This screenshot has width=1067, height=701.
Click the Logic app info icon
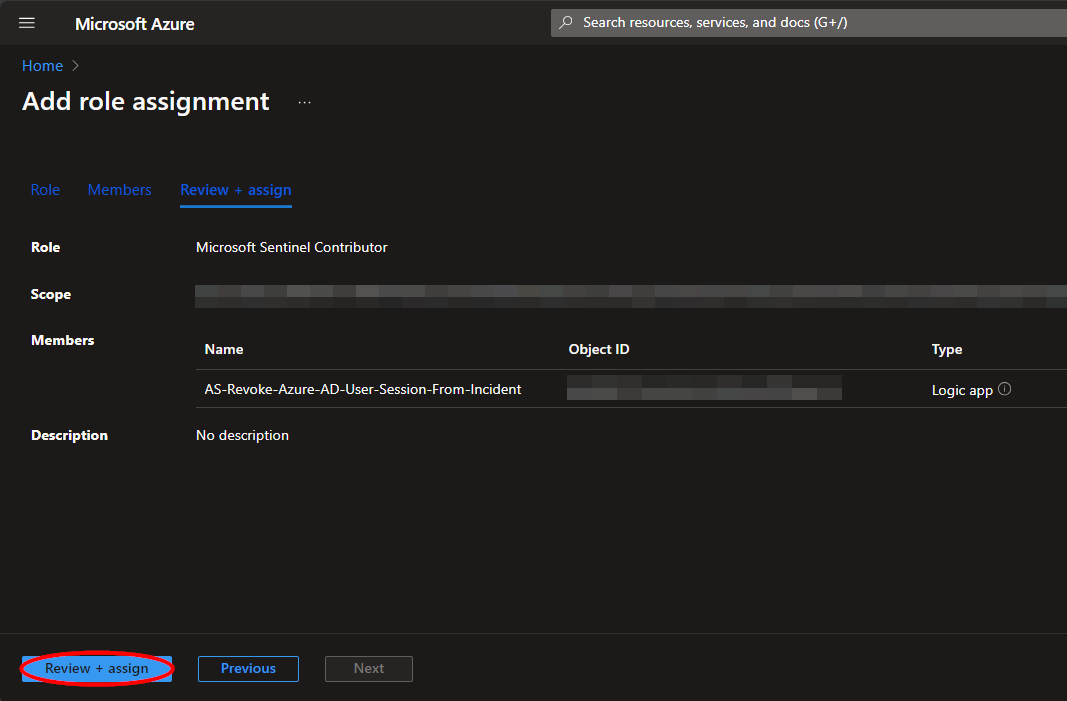tap(1004, 389)
